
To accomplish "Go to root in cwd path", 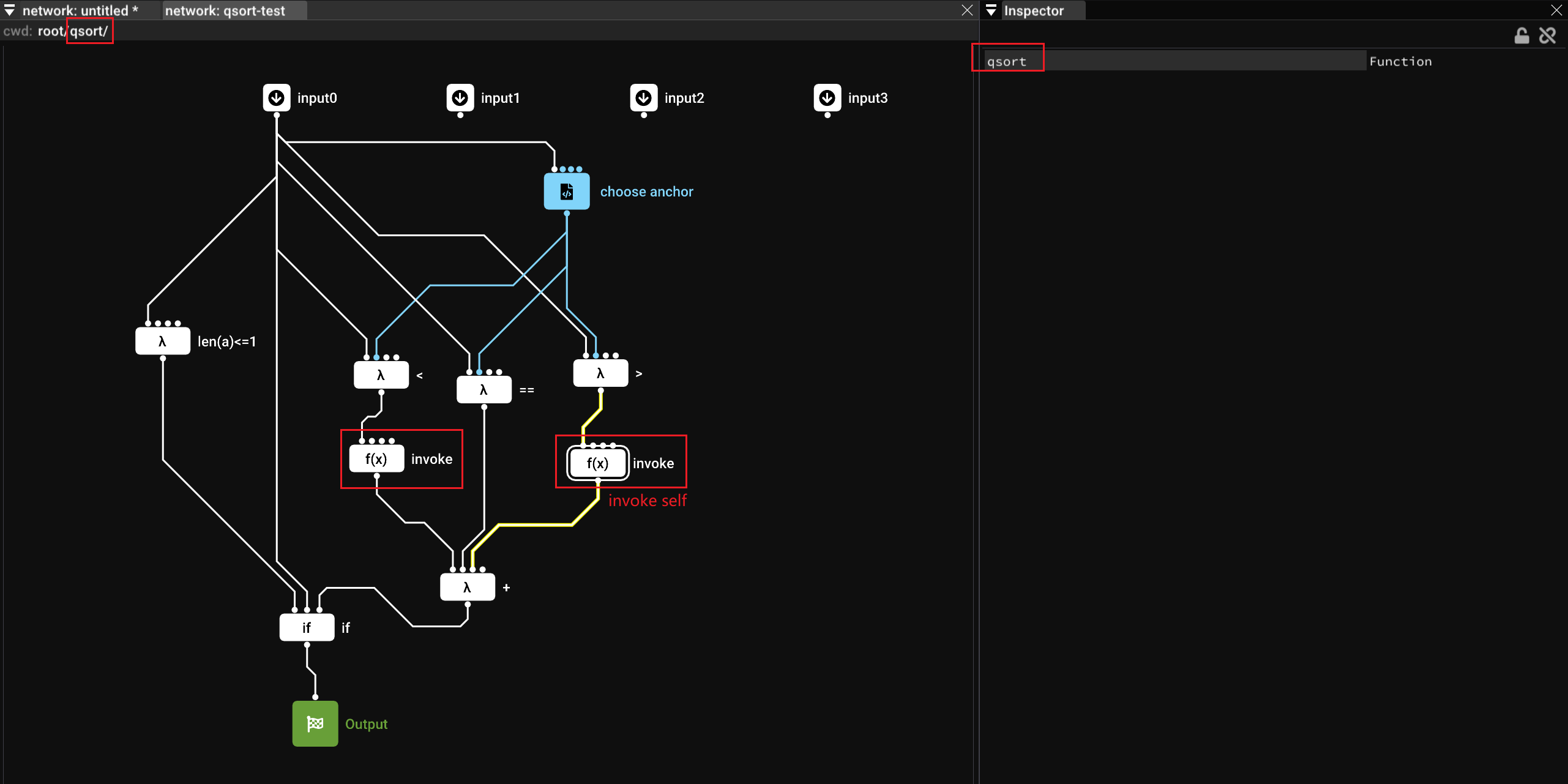I will point(50,31).
